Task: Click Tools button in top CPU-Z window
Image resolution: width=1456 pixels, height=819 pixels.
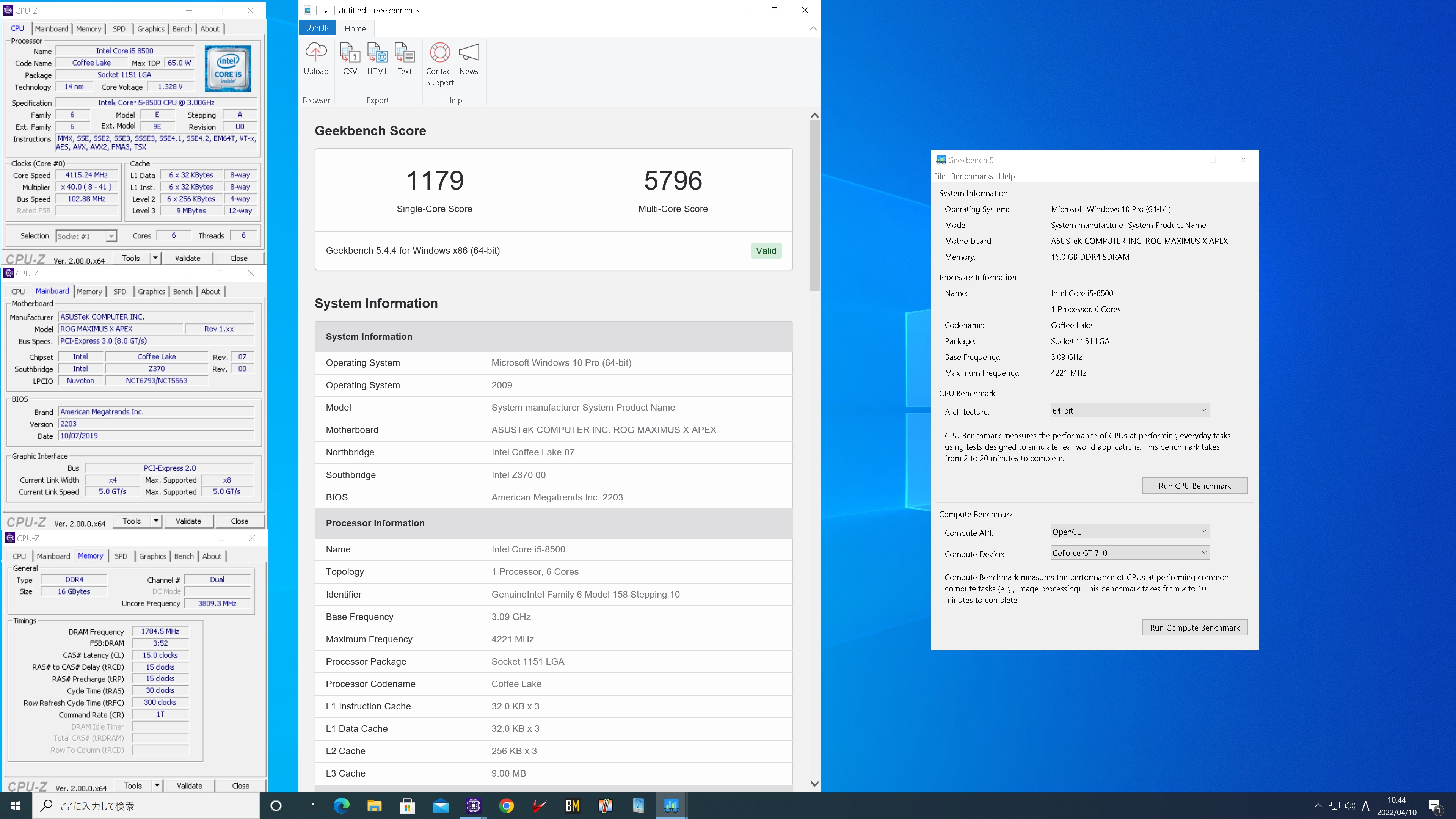Action: coord(130,258)
